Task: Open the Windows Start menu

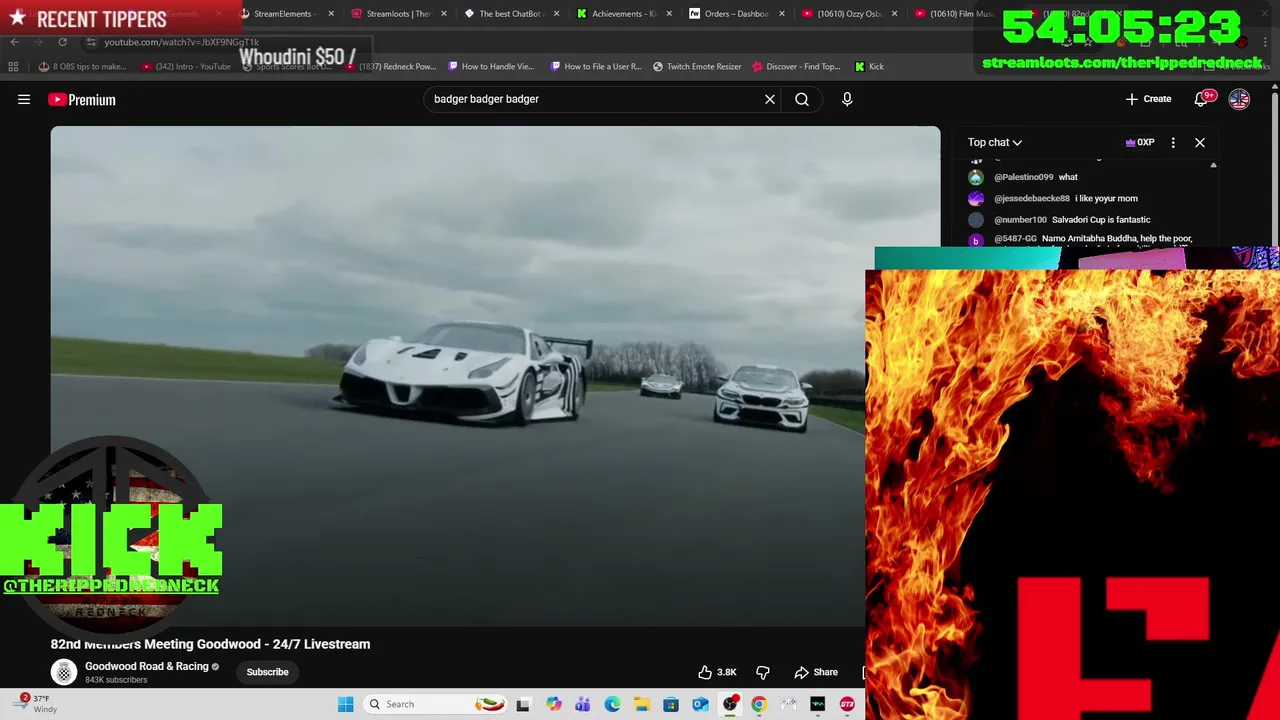Action: point(345,704)
